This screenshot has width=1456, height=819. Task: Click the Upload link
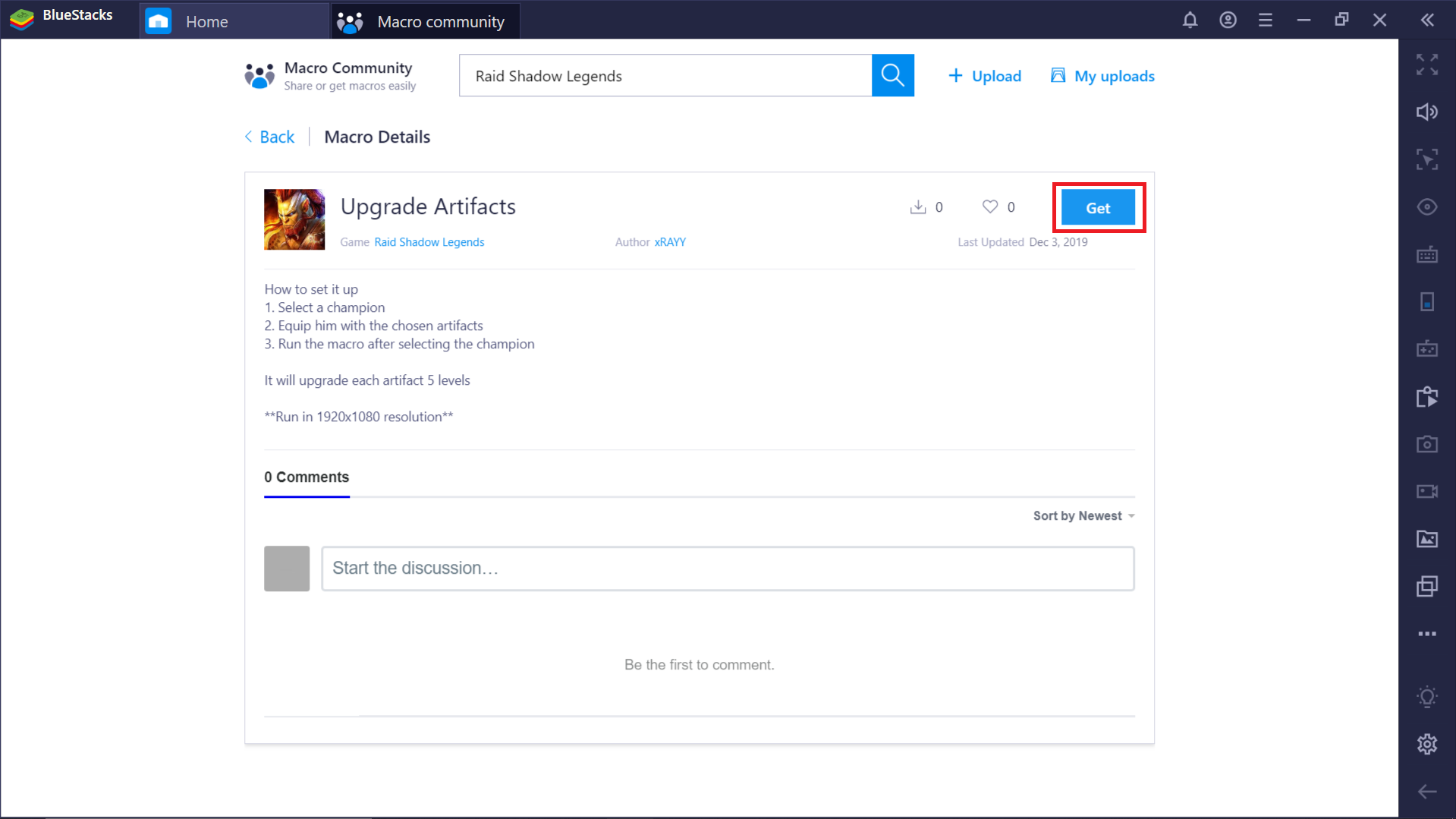(985, 76)
